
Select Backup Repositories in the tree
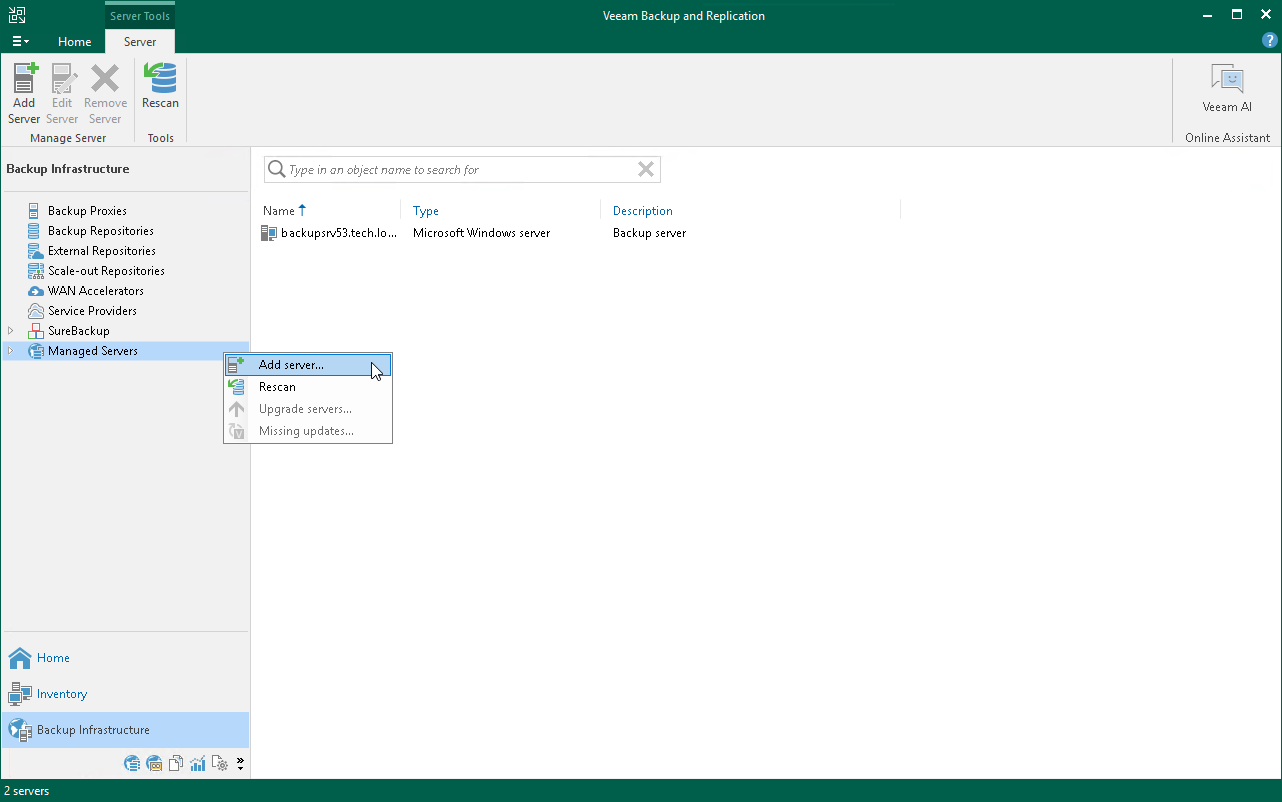(x=101, y=231)
